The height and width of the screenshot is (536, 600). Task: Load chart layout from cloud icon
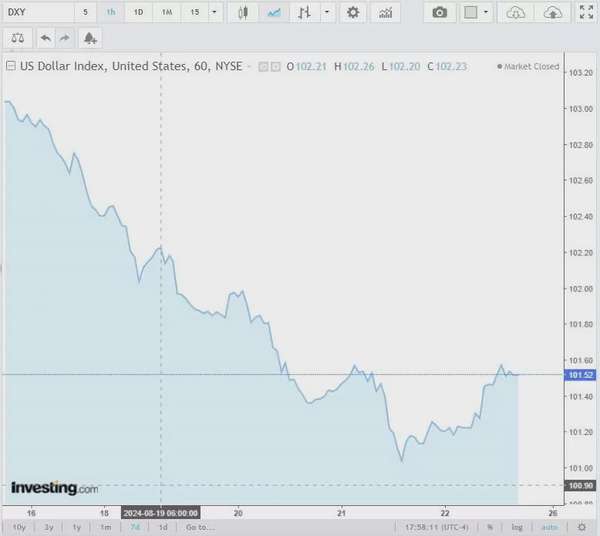pyautogui.click(x=515, y=13)
